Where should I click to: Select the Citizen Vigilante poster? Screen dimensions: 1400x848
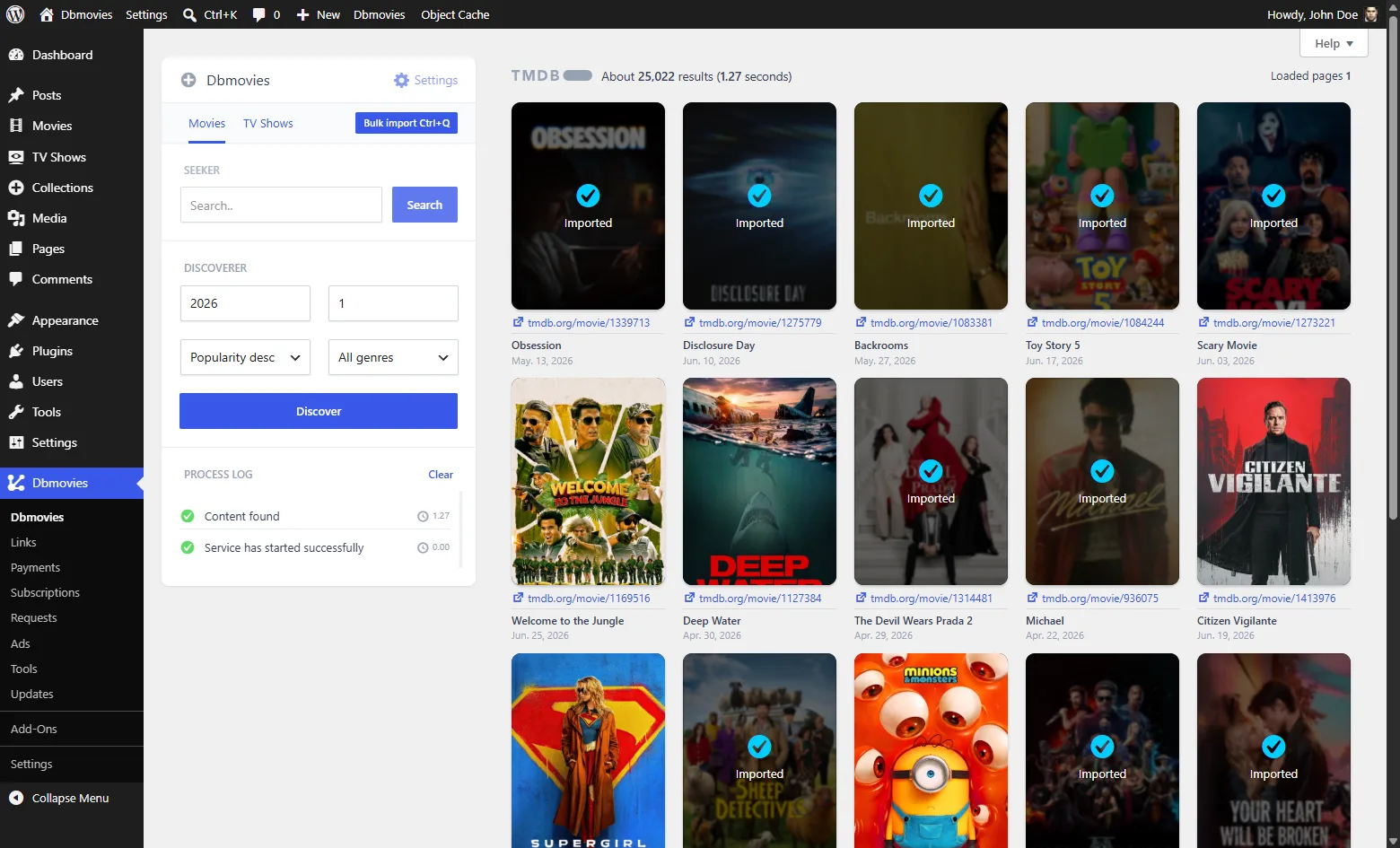pyautogui.click(x=1273, y=481)
